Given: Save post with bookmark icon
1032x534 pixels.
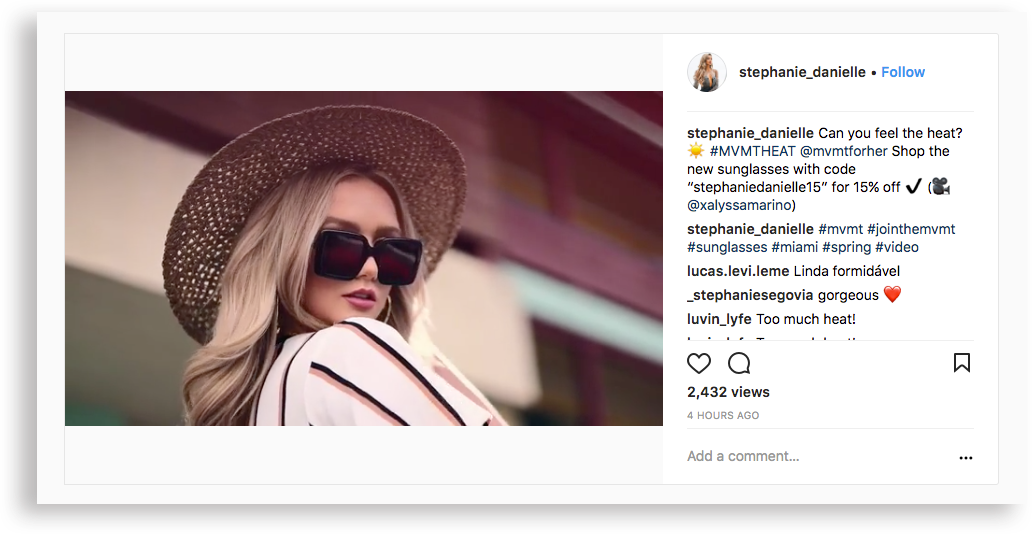Looking at the screenshot, I should tap(962, 363).
